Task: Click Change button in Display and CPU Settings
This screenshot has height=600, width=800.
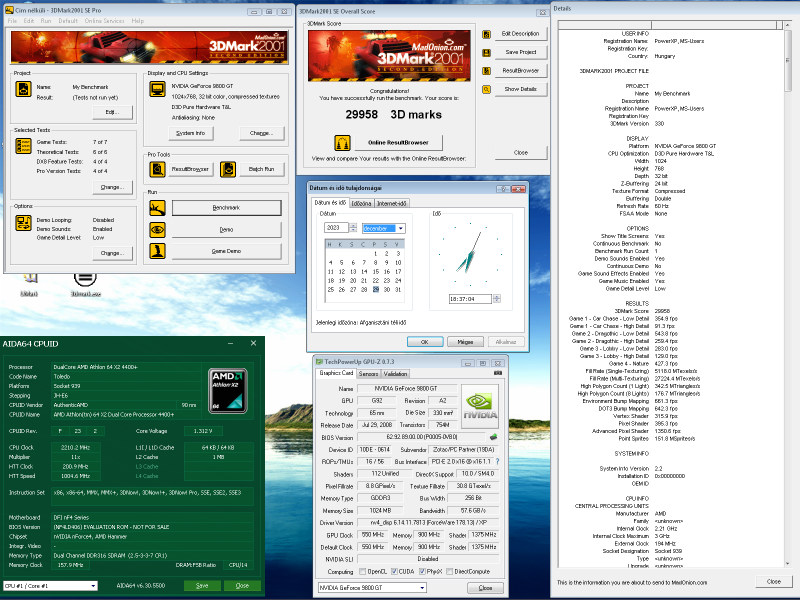Action: click(262, 133)
